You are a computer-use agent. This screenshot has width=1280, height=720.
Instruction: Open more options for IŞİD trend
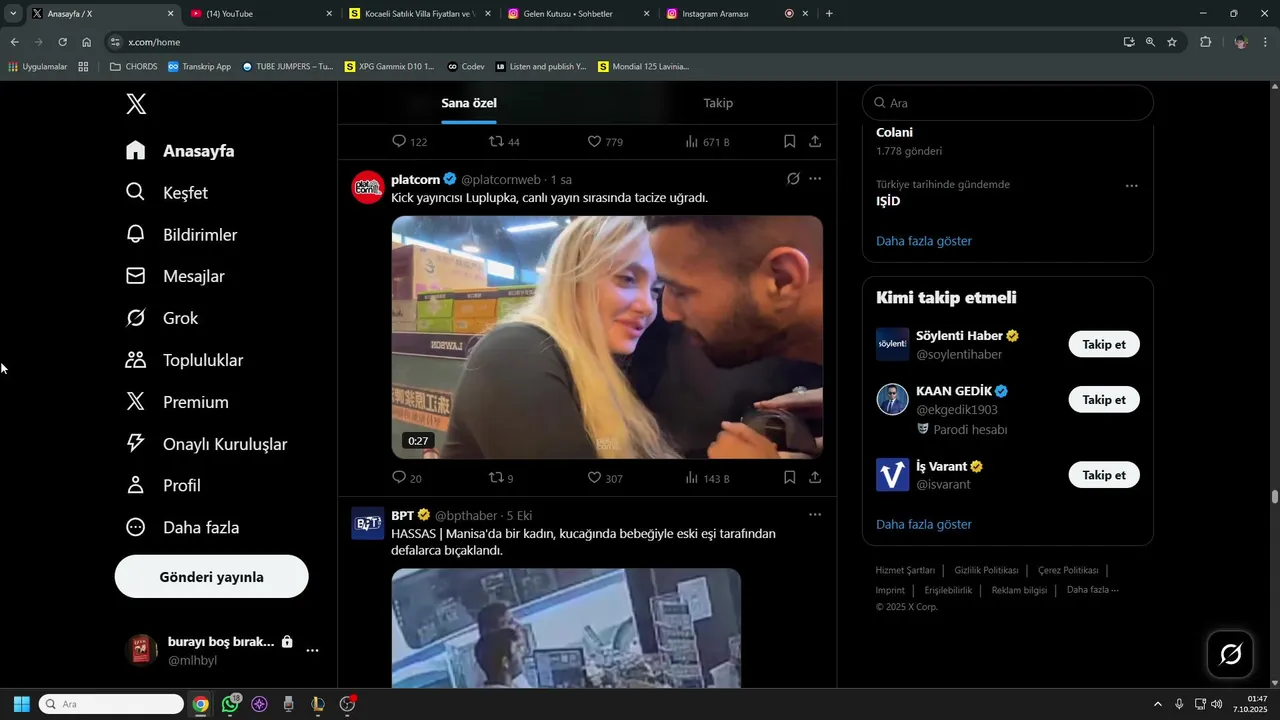click(x=1131, y=186)
